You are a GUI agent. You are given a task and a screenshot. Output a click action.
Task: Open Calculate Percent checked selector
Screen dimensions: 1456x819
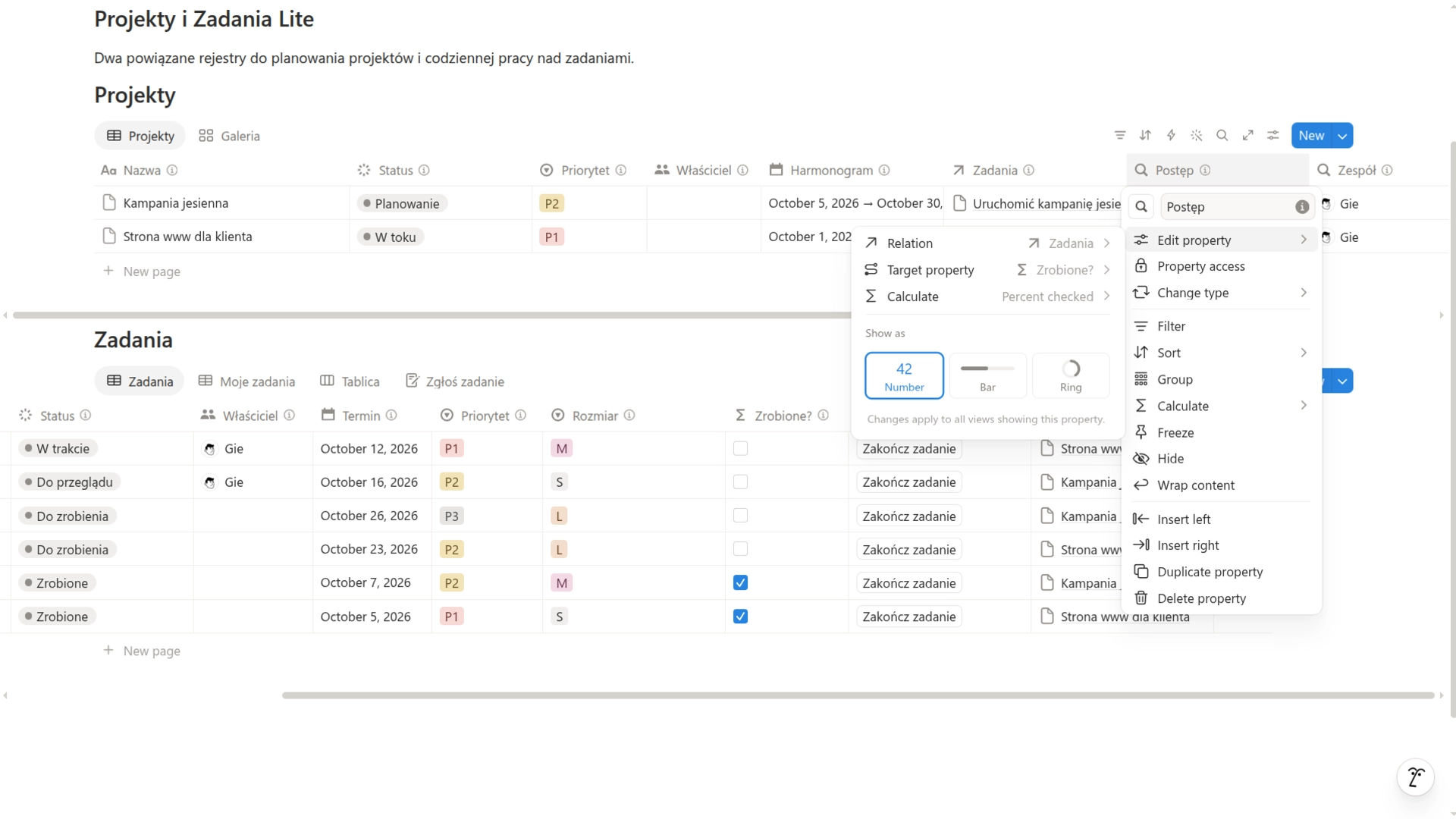pos(987,296)
